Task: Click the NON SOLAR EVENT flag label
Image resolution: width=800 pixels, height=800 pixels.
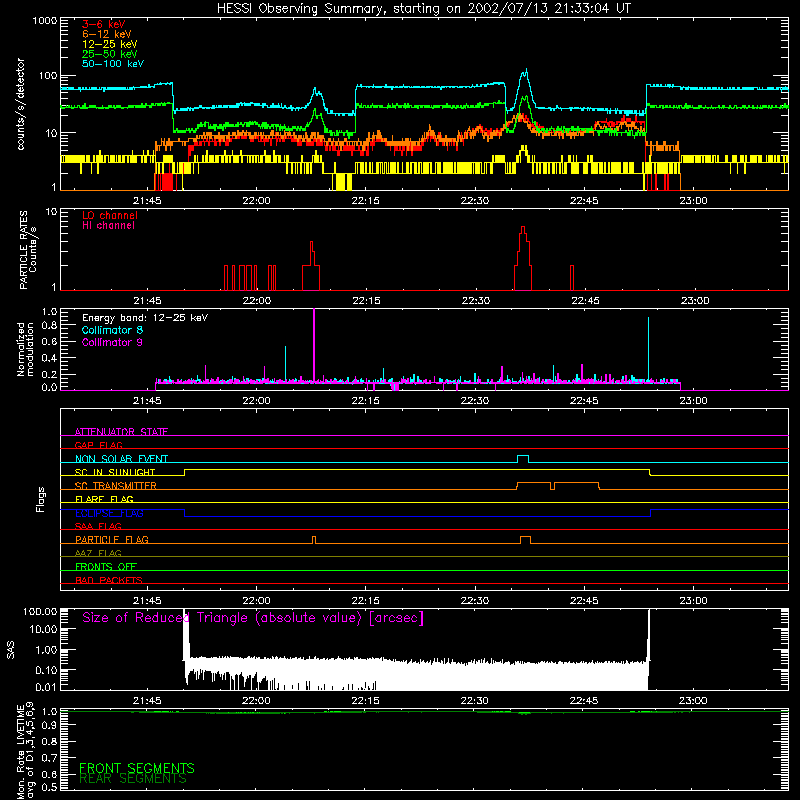Action: 121,459
